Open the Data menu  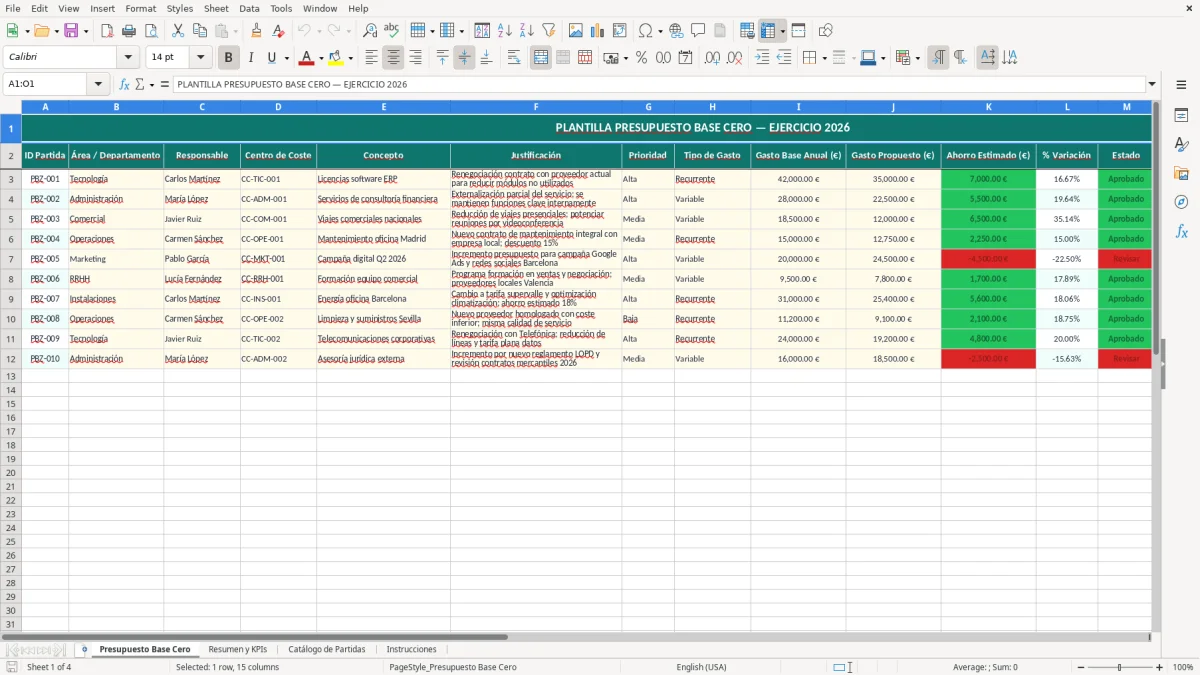249,8
